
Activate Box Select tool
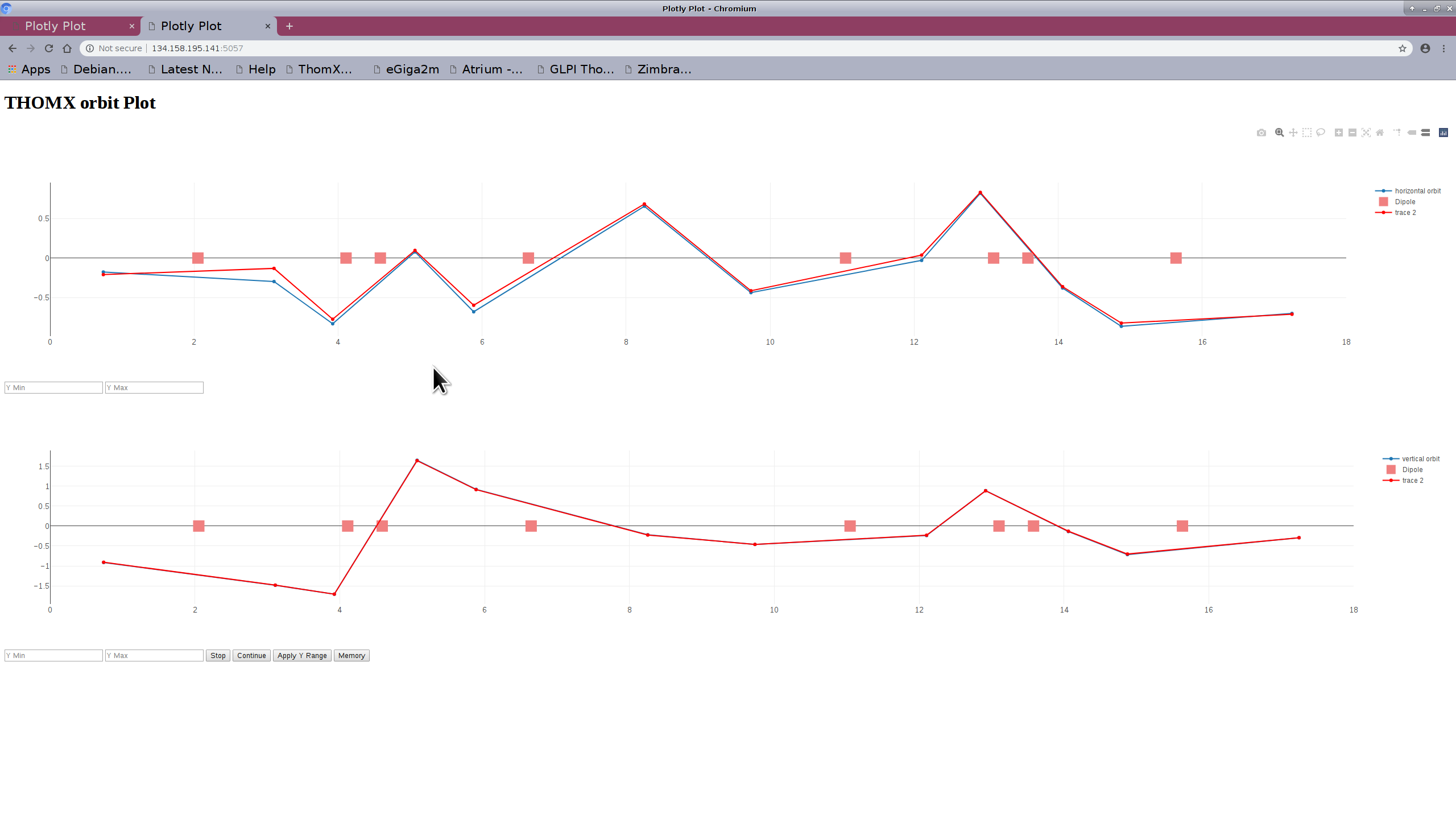tap(1307, 133)
